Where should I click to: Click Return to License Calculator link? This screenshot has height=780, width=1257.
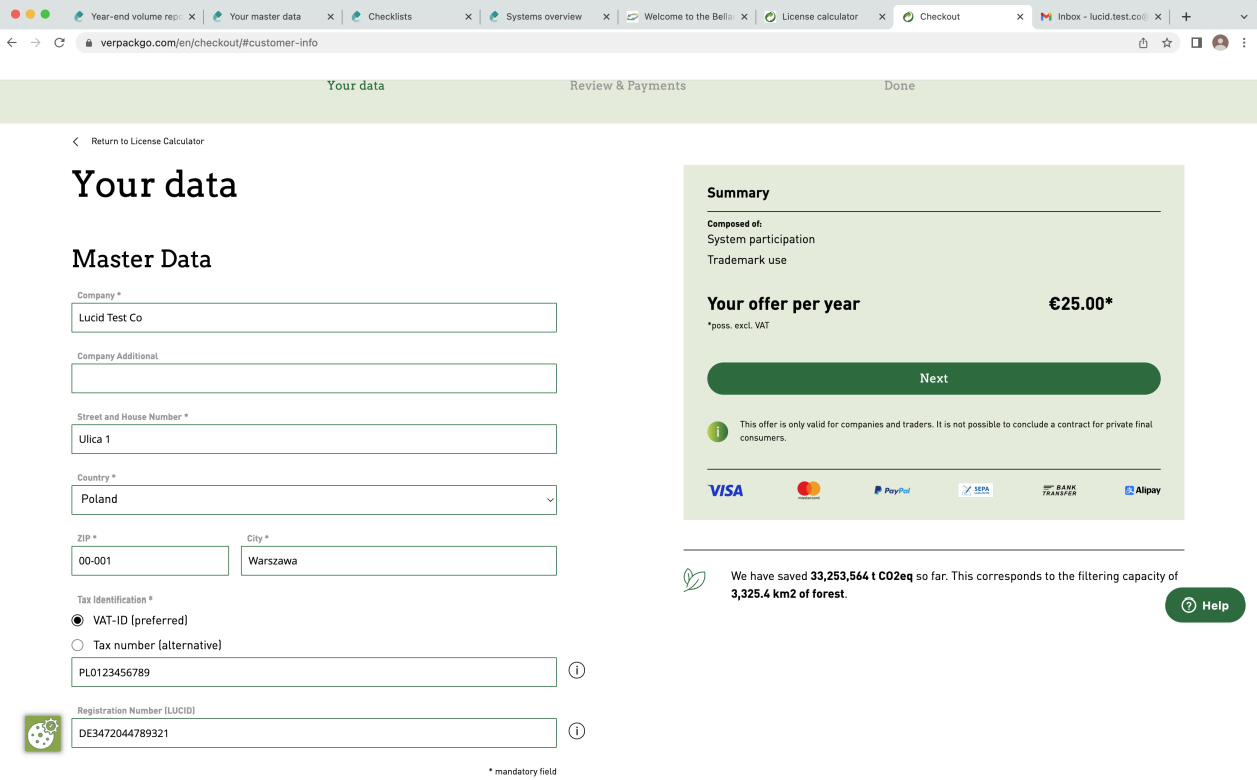[x=147, y=141]
